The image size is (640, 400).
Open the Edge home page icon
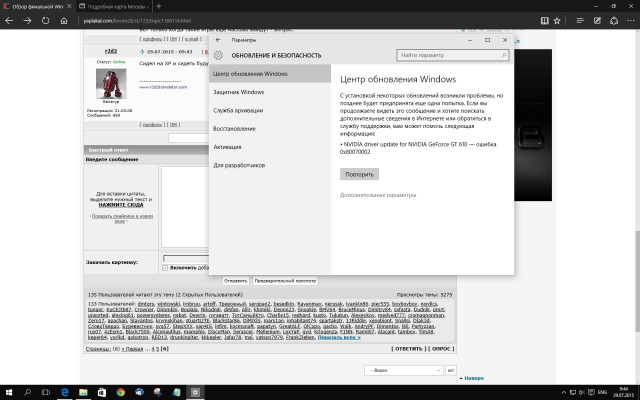[x=64, y=20]
